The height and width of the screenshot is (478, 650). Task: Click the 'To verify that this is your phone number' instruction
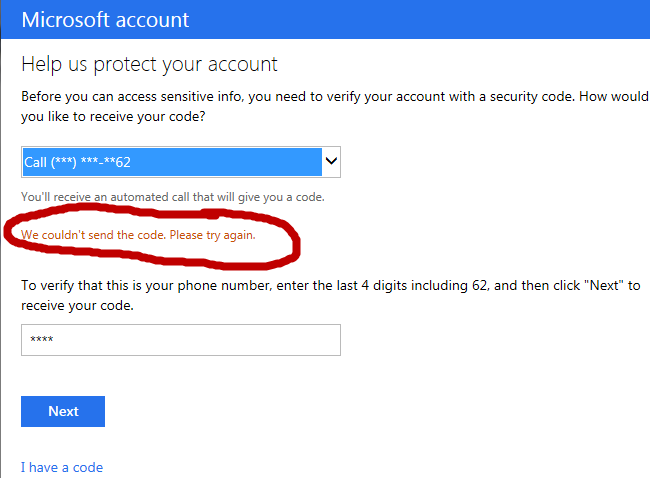click(250, 285)
